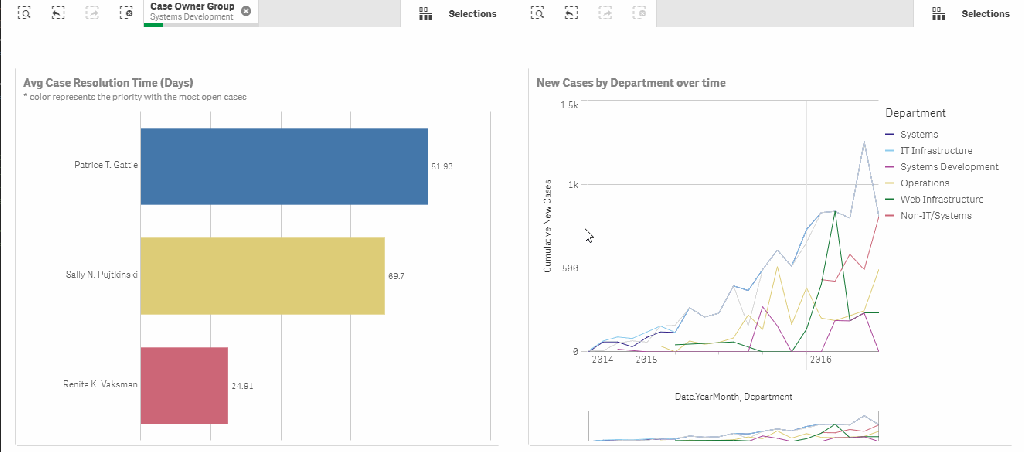Click the step back icon in the right toolbar
This screenshot has height=452, width=1024.
(571, 13)
